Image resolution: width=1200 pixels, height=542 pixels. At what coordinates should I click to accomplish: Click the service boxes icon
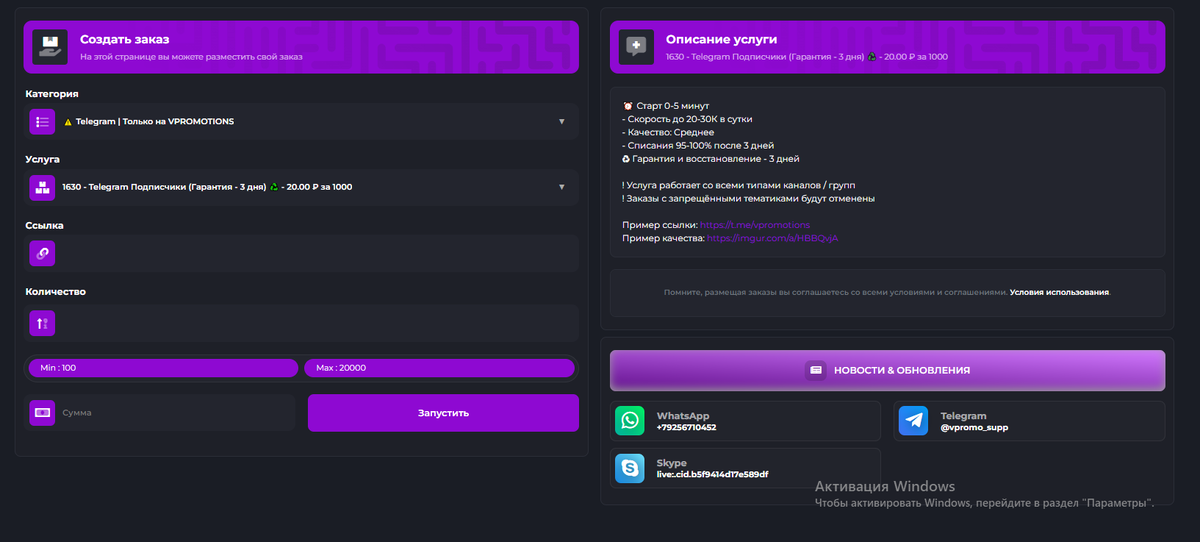tap(42, 187)
